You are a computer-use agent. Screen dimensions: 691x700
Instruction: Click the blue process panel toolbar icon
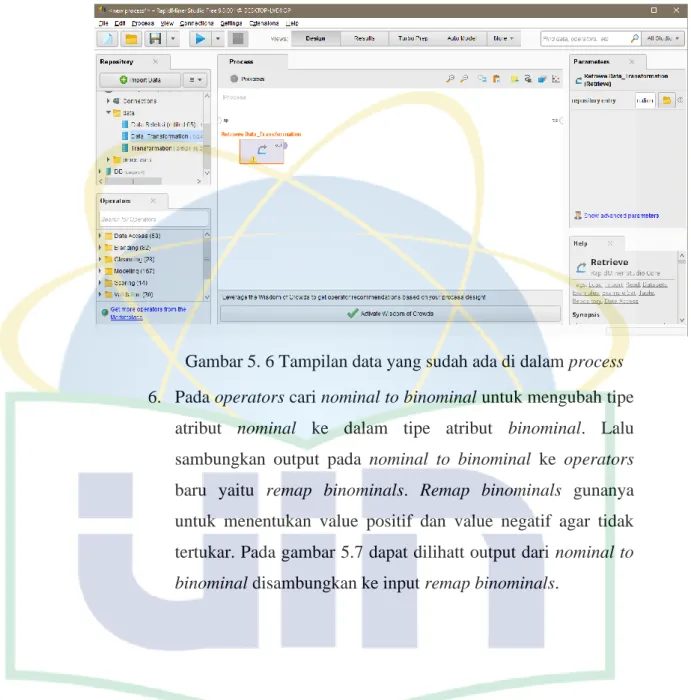click(x=542, y=79)
